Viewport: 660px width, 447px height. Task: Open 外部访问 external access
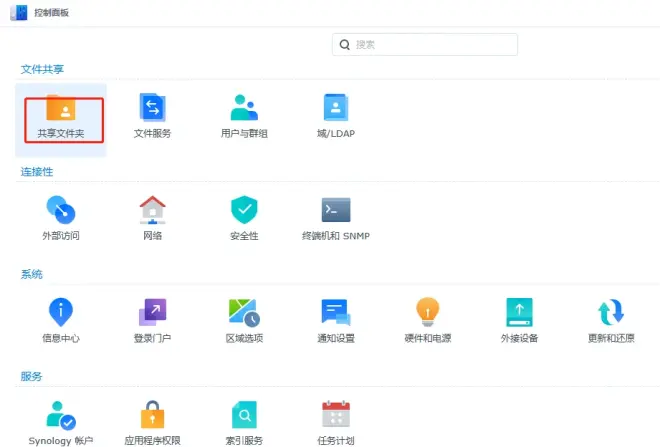click(x=61, y=210)
